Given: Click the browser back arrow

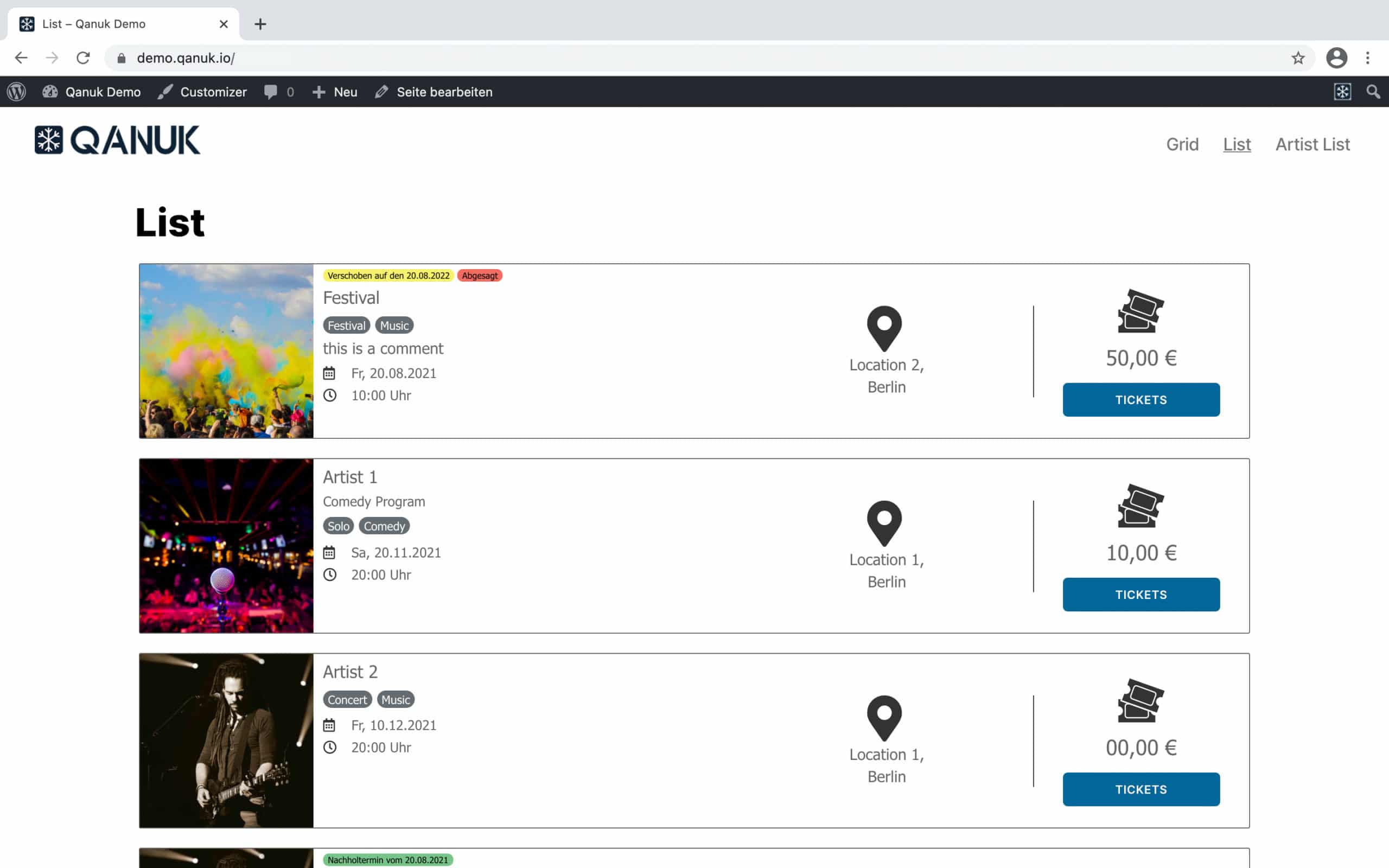Looking at the screenshot, I should [21, 58].
